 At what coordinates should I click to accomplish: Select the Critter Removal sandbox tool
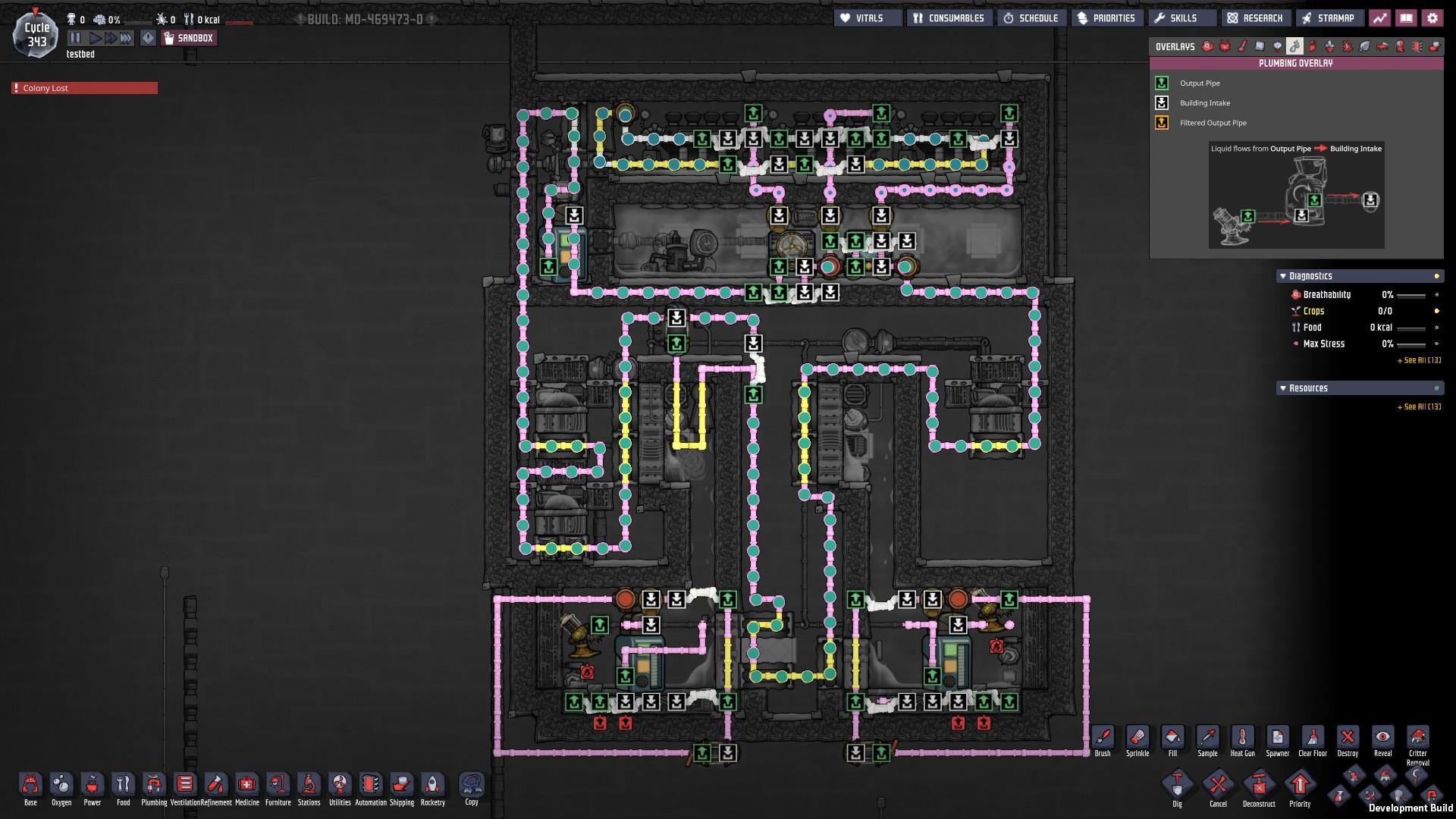coord(1417,738)
